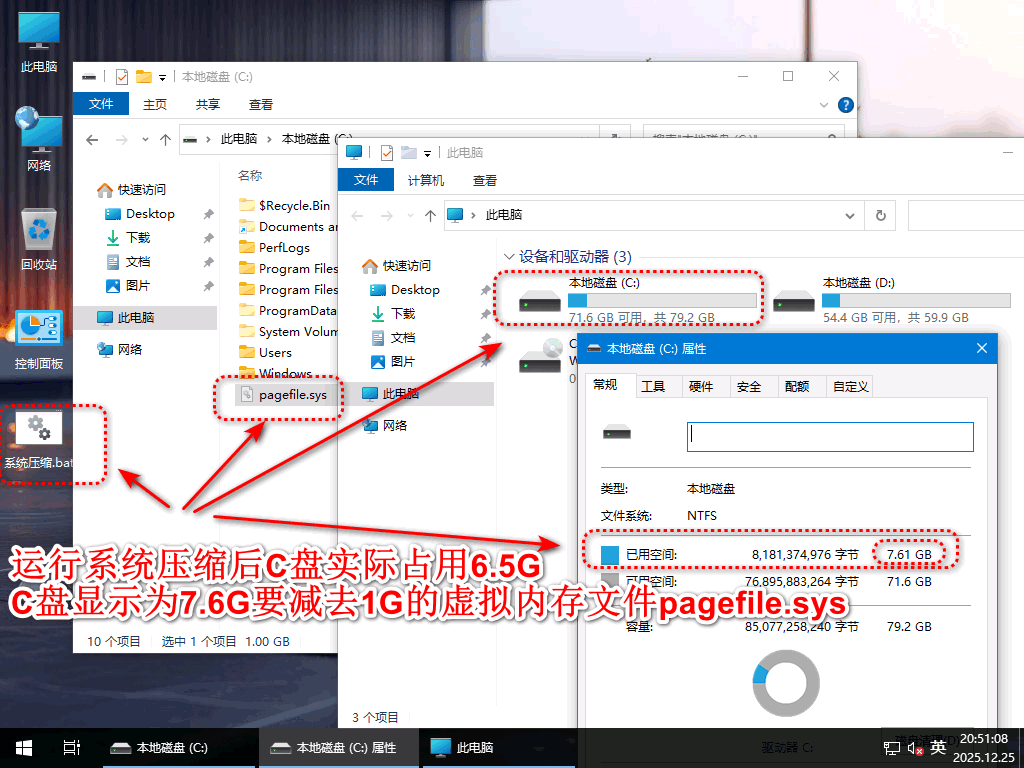The image size is (1024, 768).
Task: Click the search box in 此电脑 window
Action: pyautogui.click(x=966, y=216)
